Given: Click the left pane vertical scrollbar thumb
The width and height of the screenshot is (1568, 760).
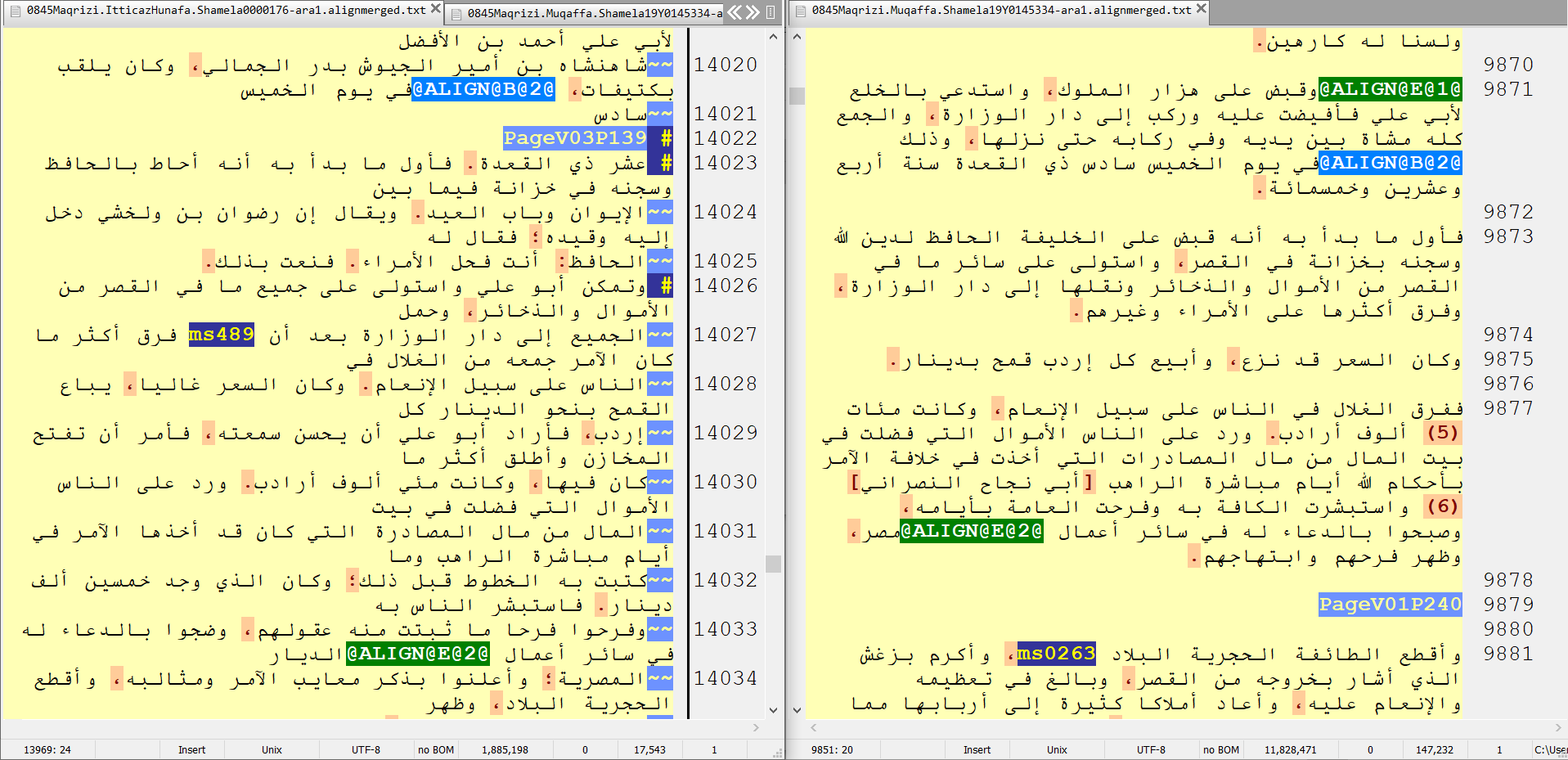Looking at the screenshot, I should [x=773, y=564].
